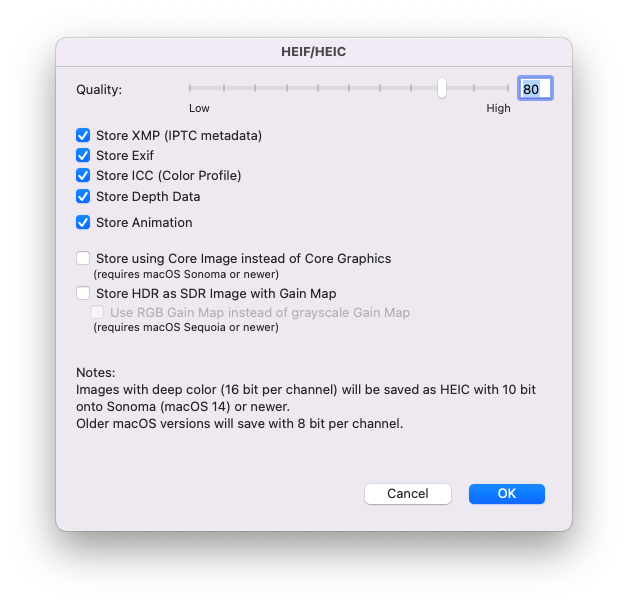Uncheck Store XMP (IPTC metadata)
628x605 pixels.
click(83, 135)
